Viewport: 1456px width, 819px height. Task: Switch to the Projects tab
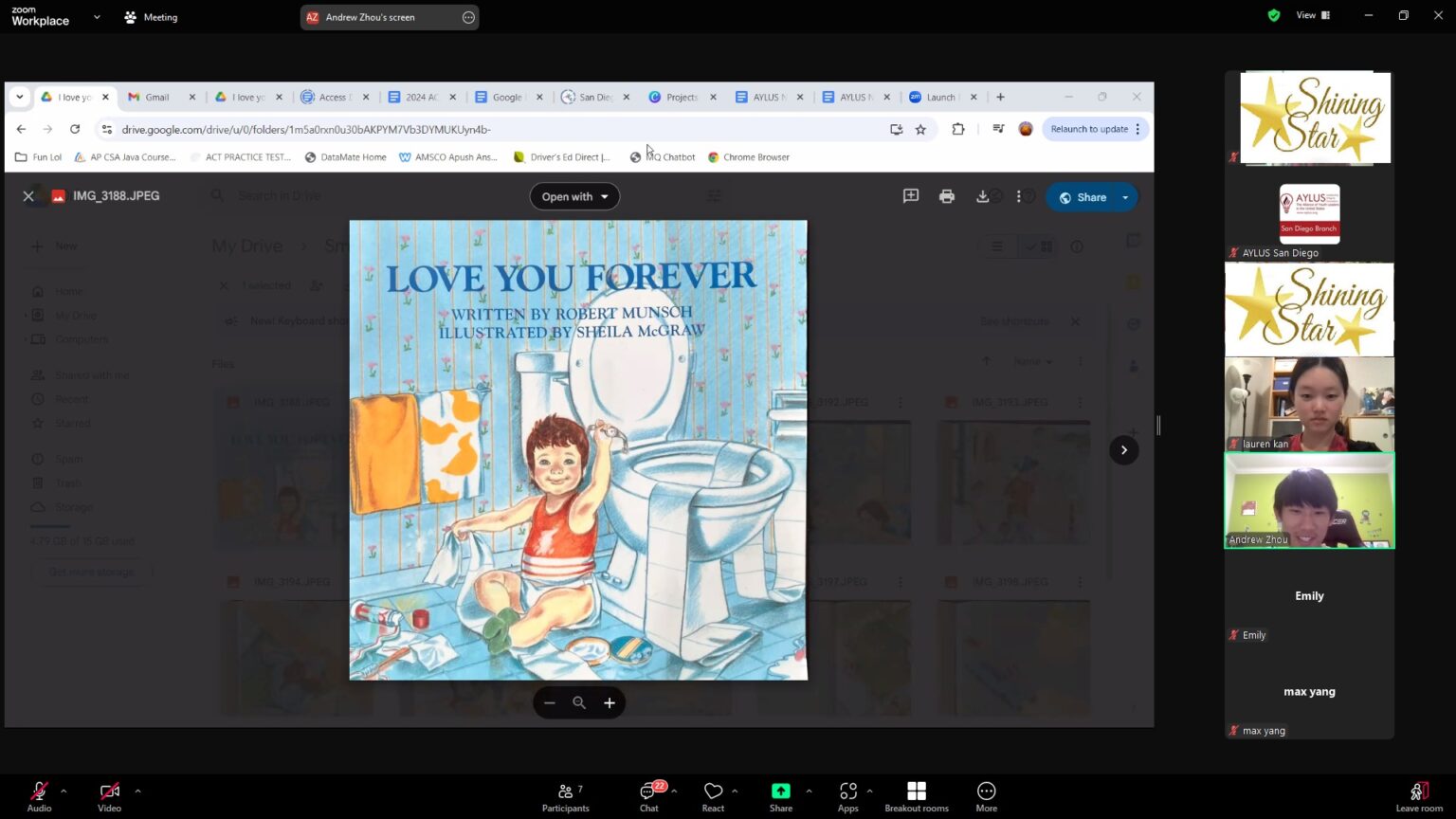point(681,97)
